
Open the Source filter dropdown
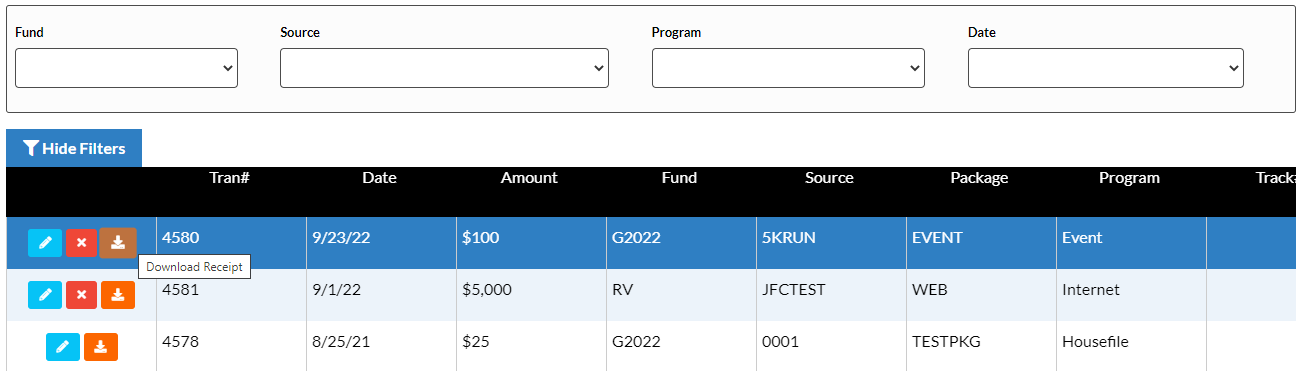pos(444,68)
